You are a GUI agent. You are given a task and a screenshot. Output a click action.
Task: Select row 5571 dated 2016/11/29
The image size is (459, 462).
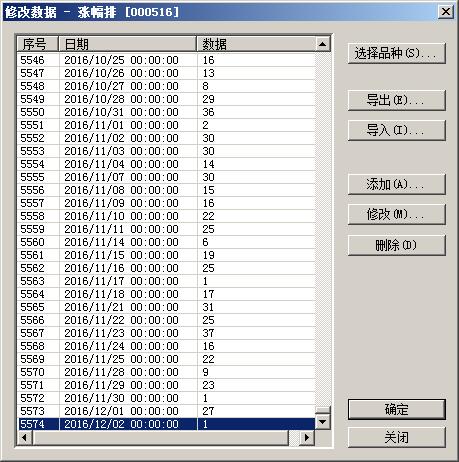166,385
